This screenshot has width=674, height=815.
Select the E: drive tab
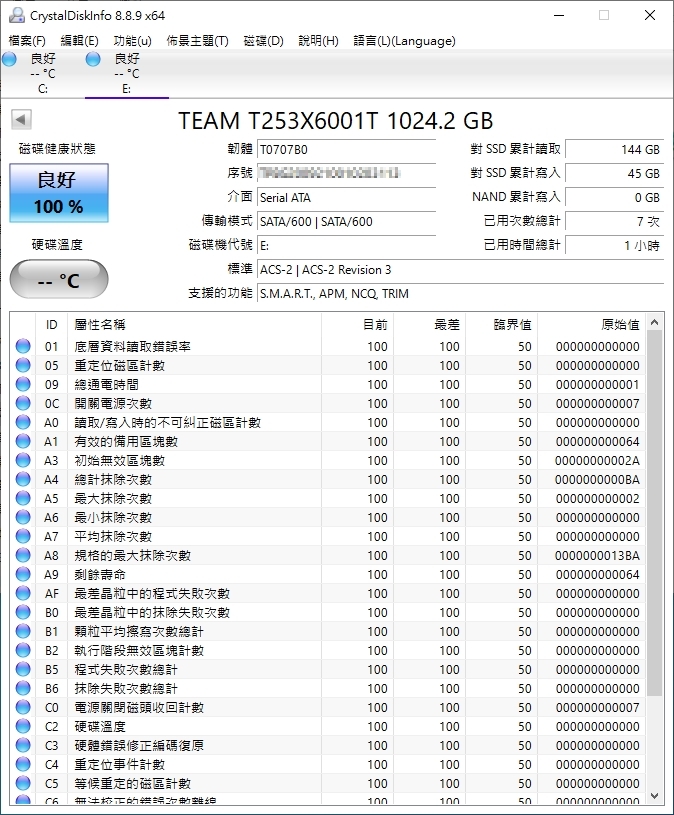coord(126,73)
